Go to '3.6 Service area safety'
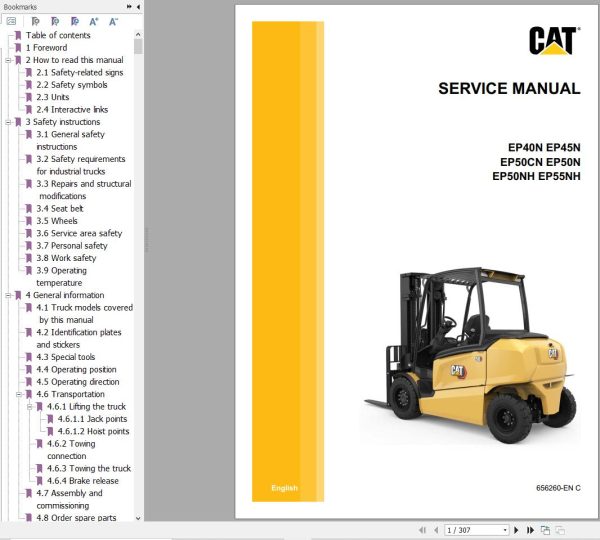The width and height of the screenshot is (600, 540). point(79,233)
